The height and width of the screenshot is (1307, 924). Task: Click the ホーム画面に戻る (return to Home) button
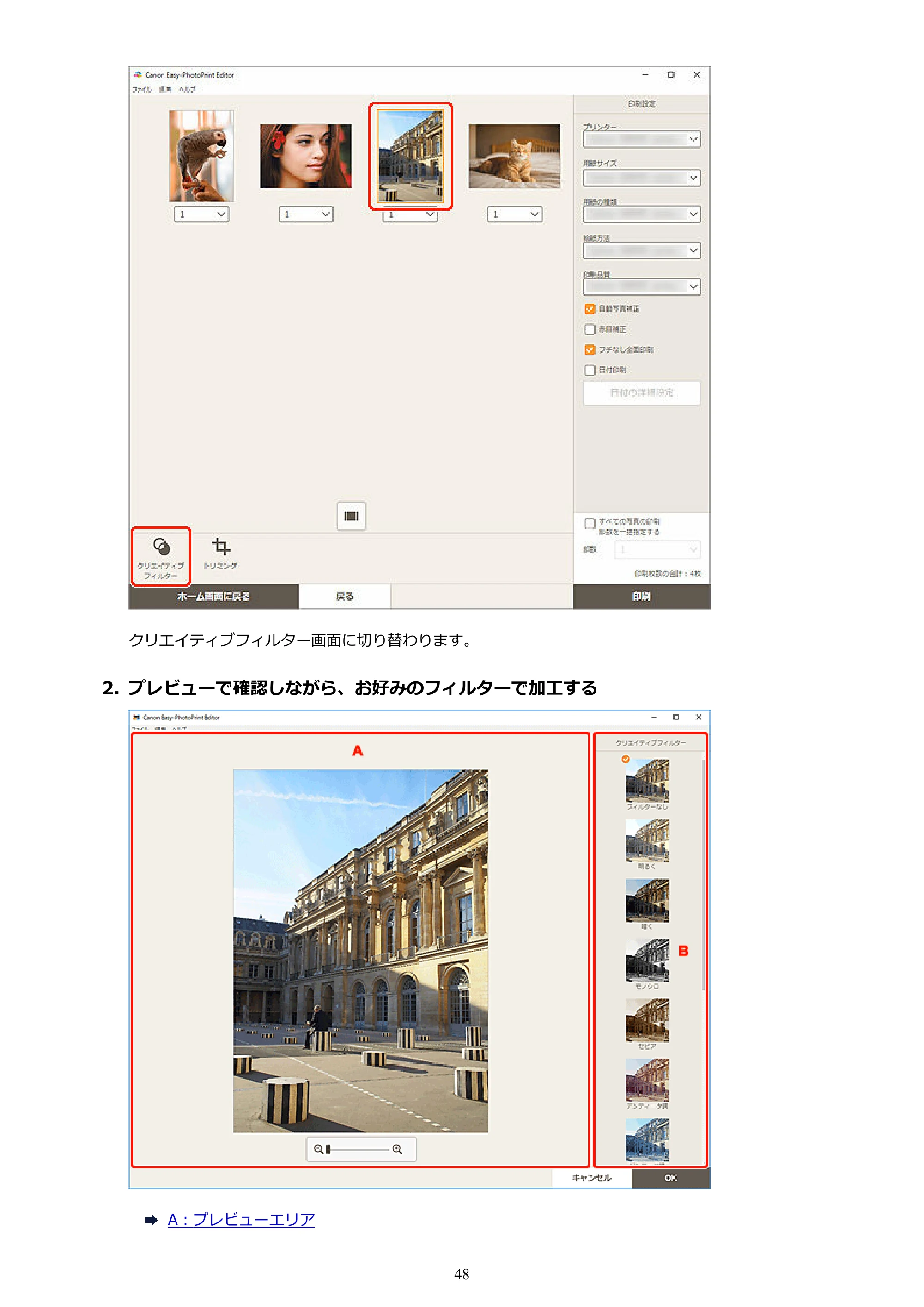pos(213,596)
